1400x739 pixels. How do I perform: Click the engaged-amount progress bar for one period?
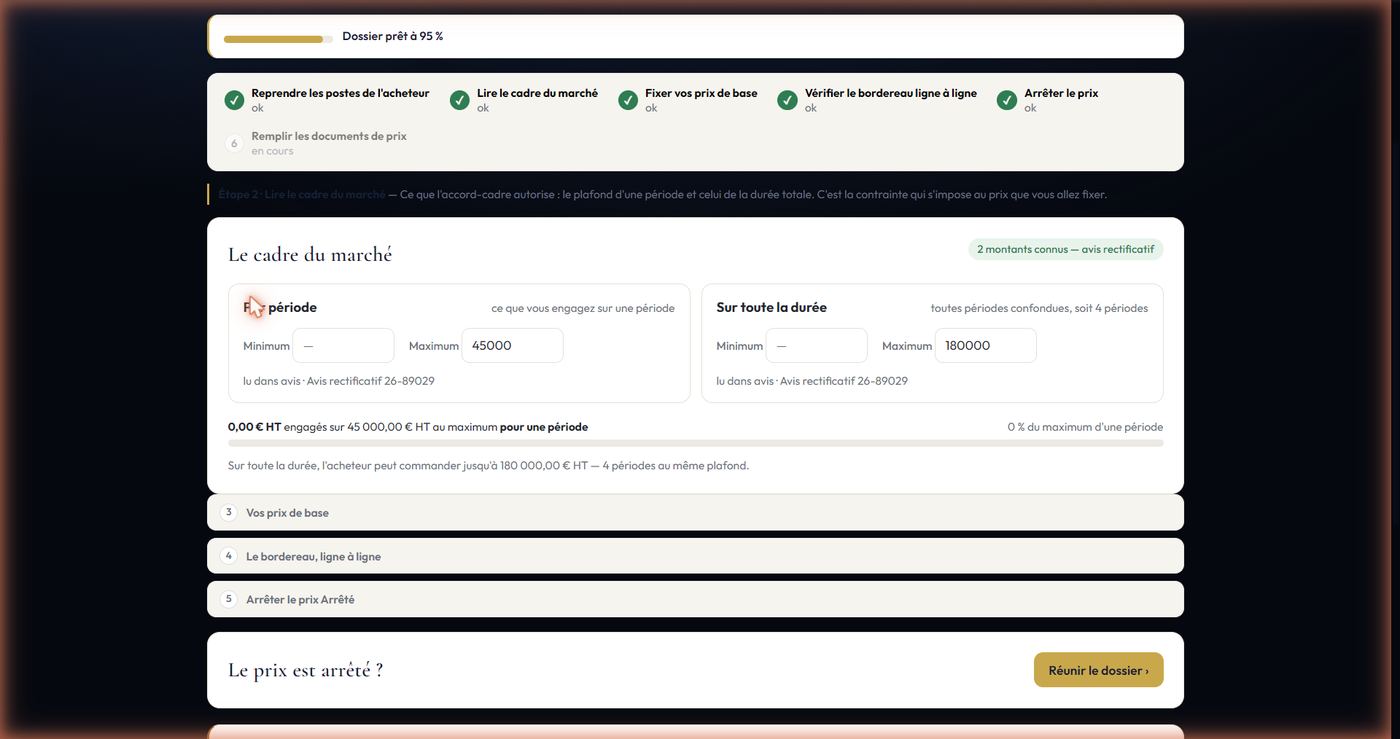click(695, 443)
